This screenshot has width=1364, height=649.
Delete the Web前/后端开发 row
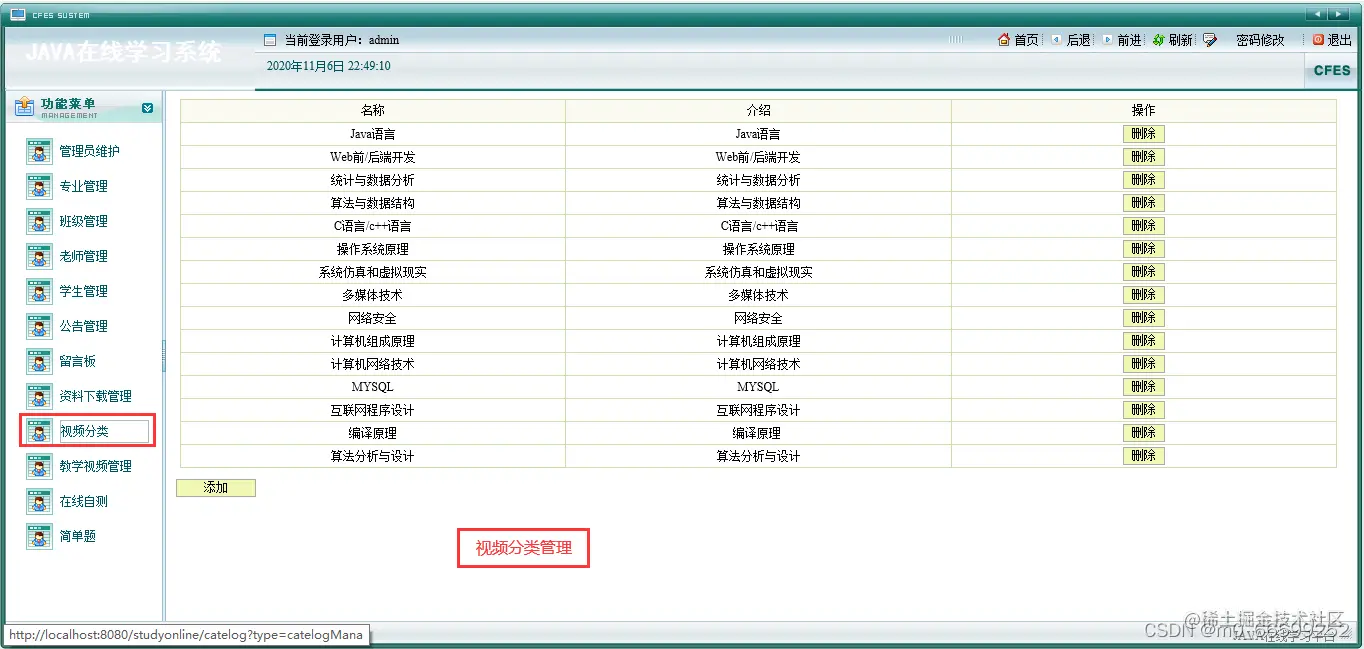1143,157
